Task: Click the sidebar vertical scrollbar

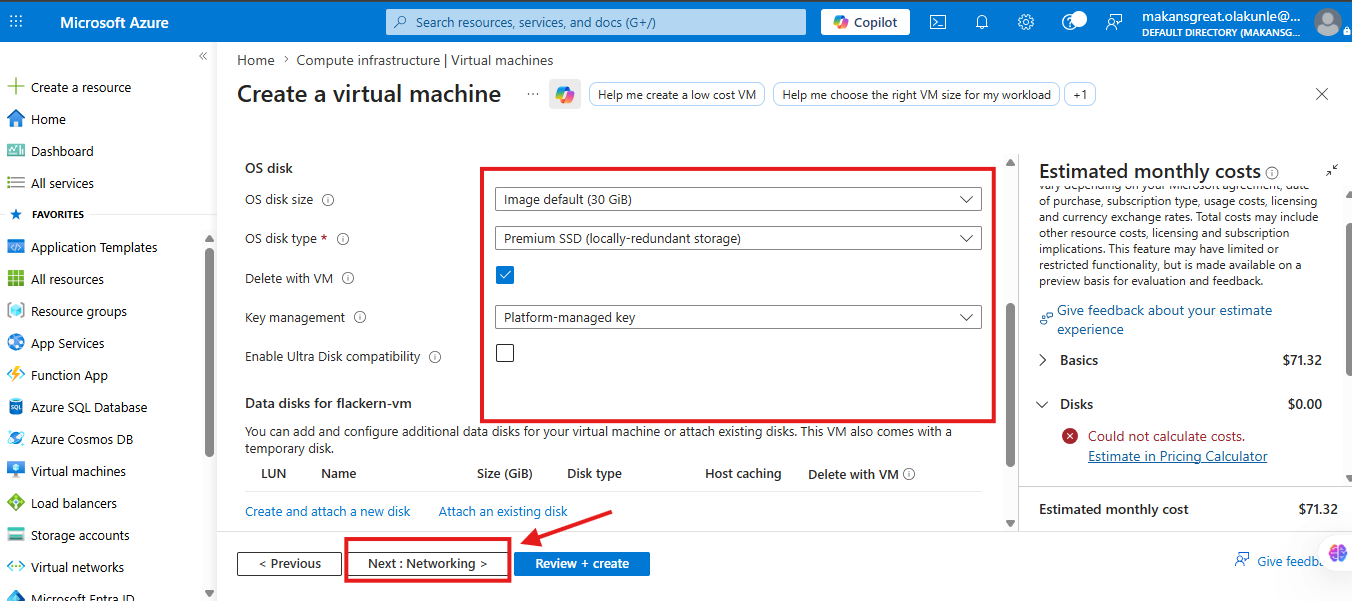Action: [209, 350]
